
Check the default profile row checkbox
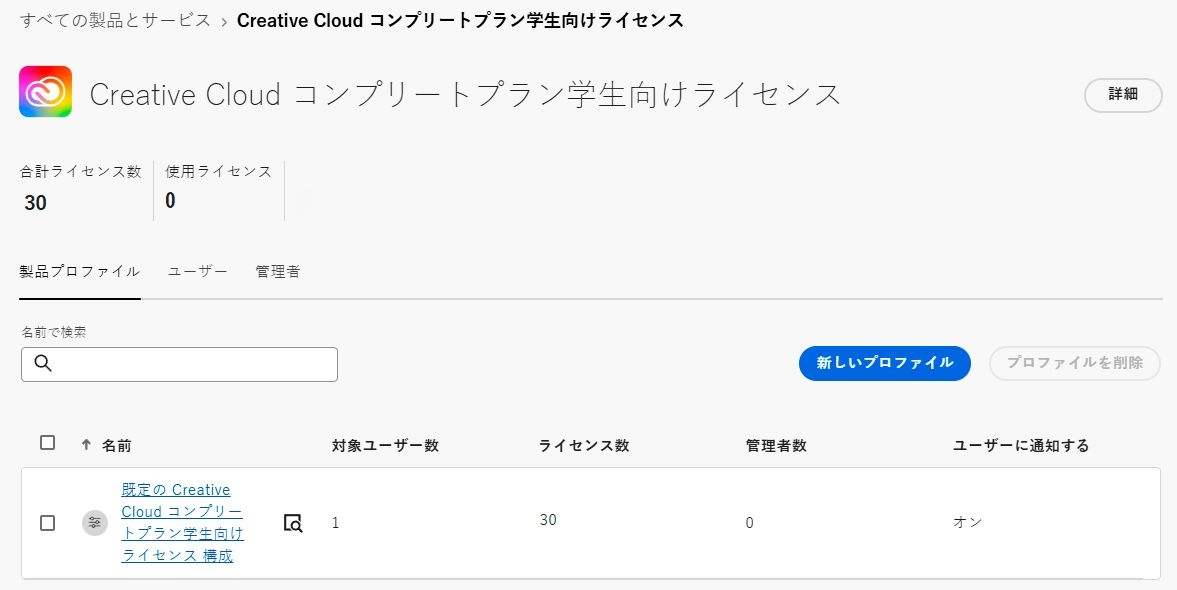click(47, 523)
